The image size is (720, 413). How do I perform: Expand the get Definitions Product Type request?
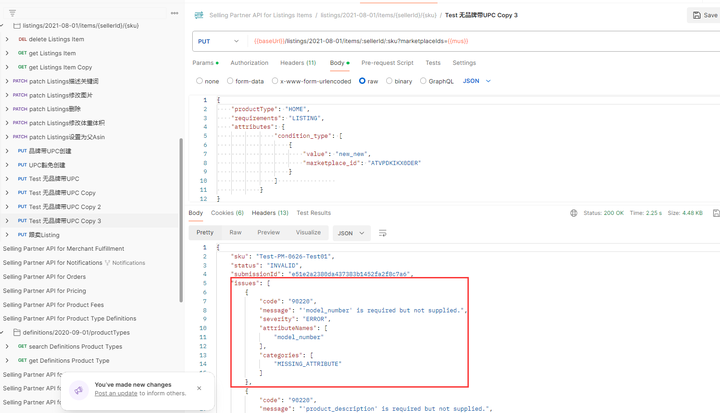tap(7, 361)
